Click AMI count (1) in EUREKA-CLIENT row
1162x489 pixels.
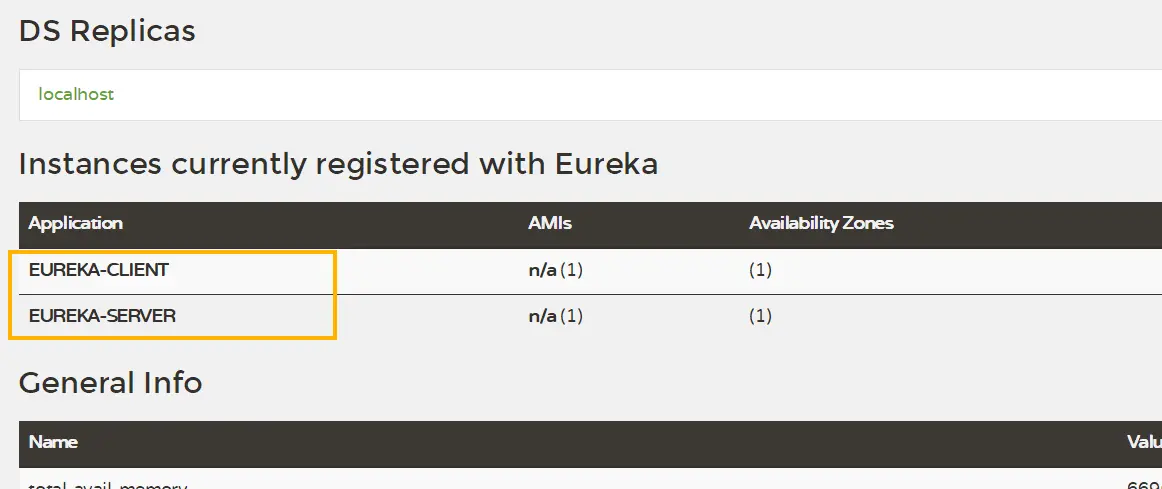click(571, 270)
